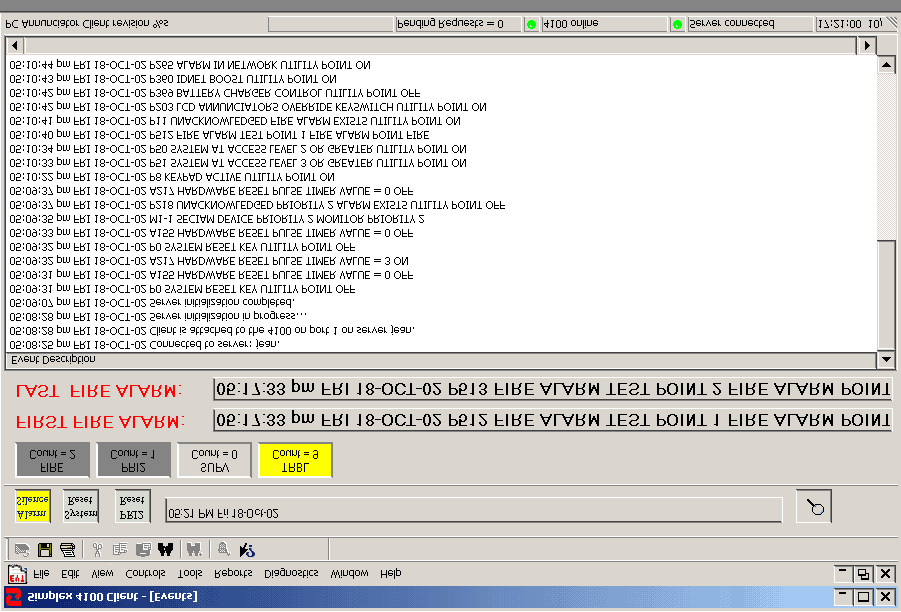This screenshot has width=901, height=612.
Task: Click the green LED beside 4100 online
Action: point(532,24)
